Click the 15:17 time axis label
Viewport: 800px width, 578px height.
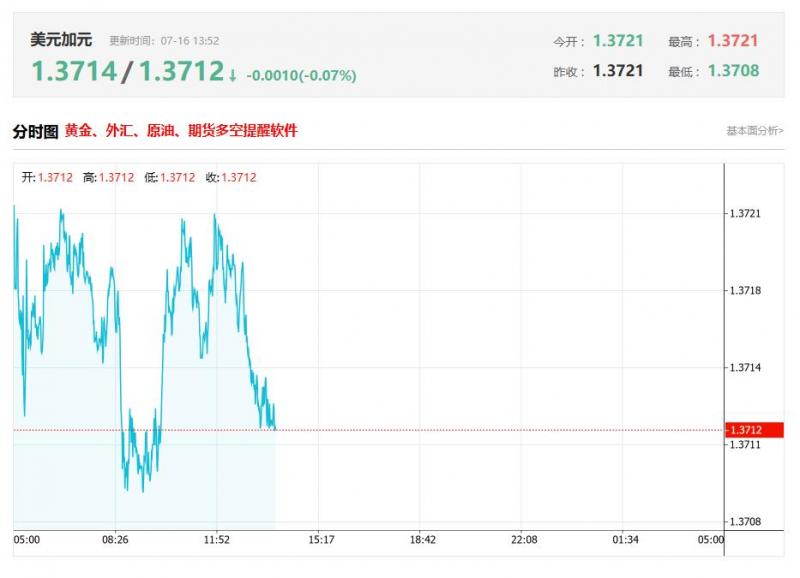[x=320, y=540]
